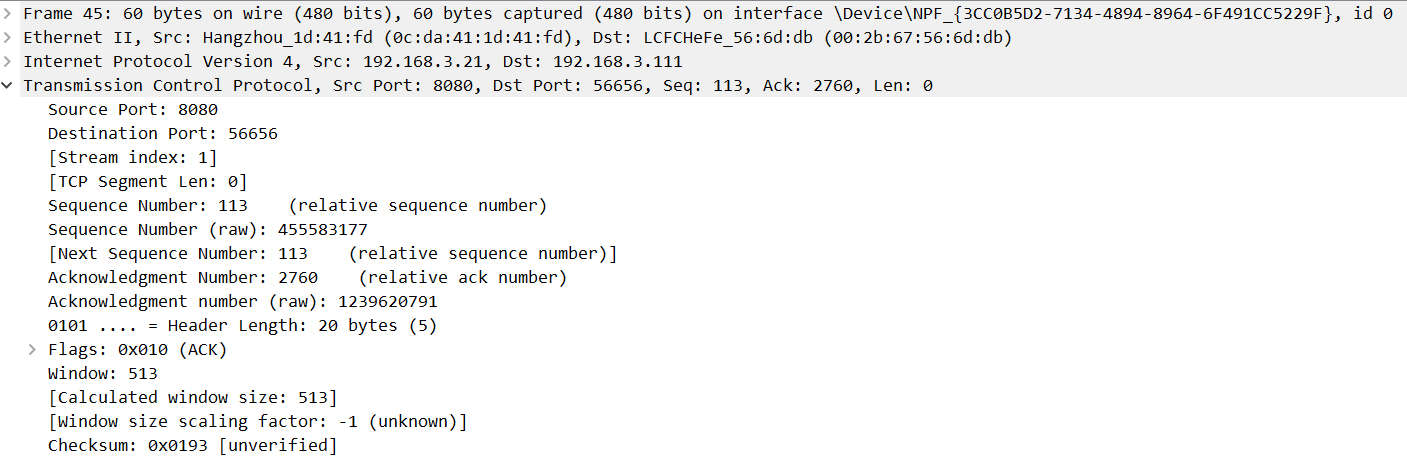Select the TCP Segment Len: 0 row

(148, 181)
